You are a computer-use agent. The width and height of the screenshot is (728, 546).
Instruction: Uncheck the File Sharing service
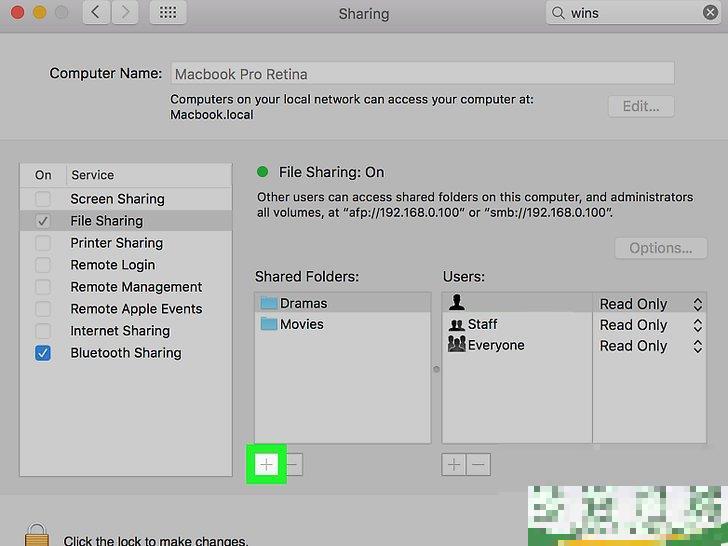(43, 221)
